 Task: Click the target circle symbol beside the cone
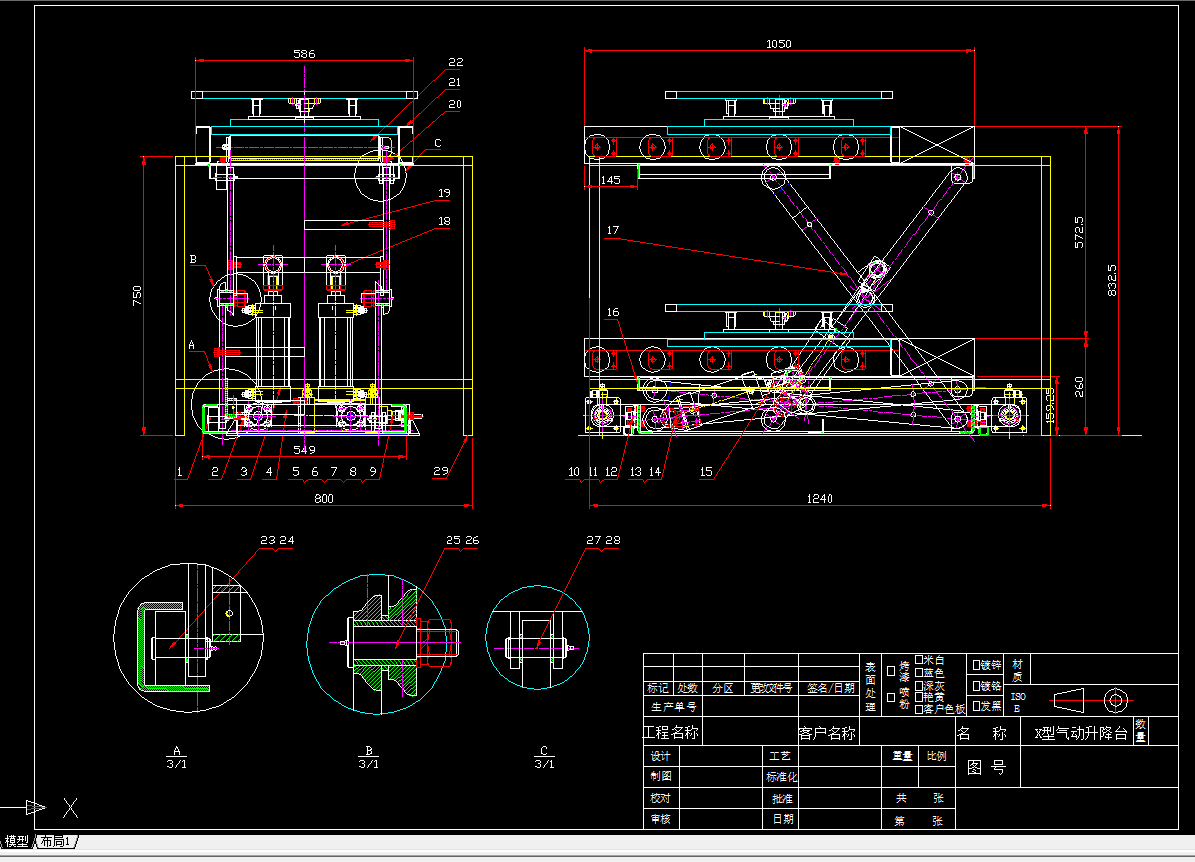[x=1116, y=700]
